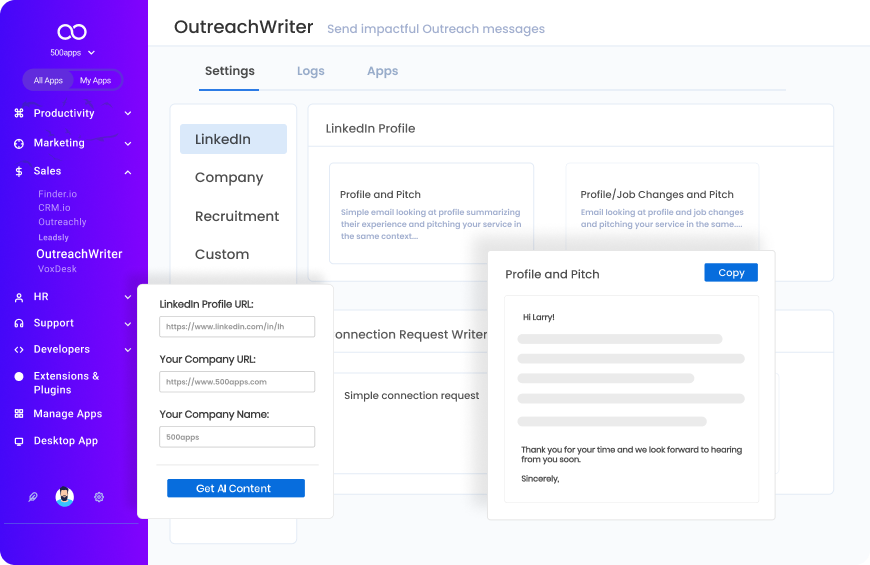The height and width of the screenshot is (565, 870).
Task: Click the 'Hi Larry!' greeting text
Action: click(538, 317)
